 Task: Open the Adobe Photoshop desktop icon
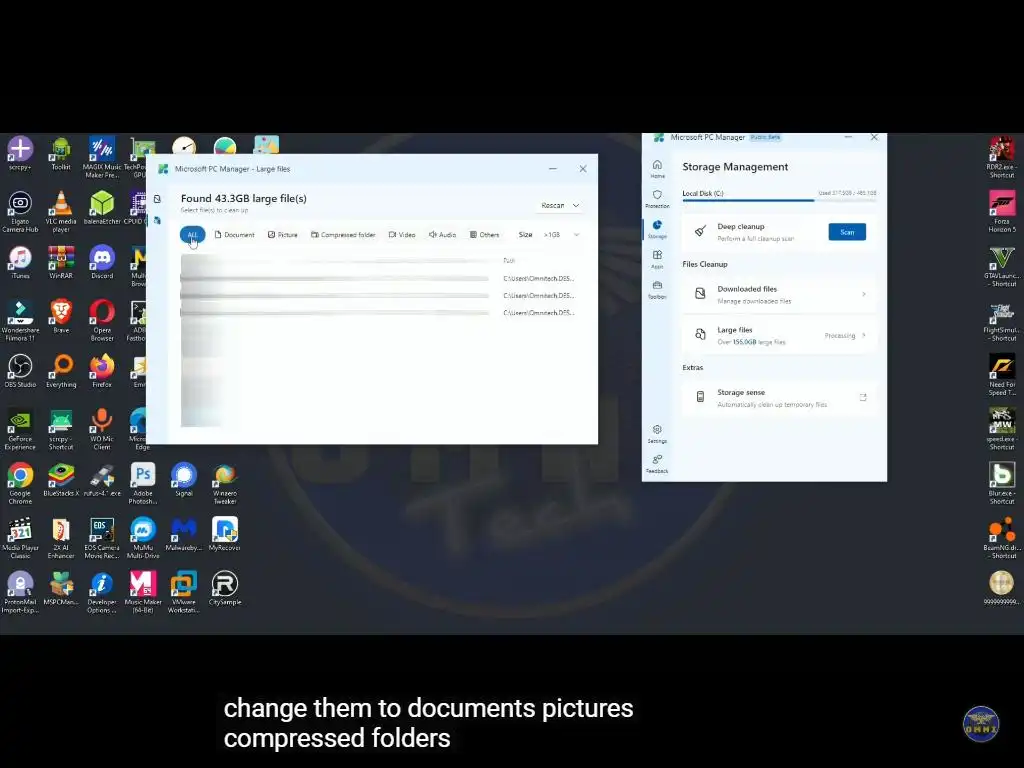point(142,483)
